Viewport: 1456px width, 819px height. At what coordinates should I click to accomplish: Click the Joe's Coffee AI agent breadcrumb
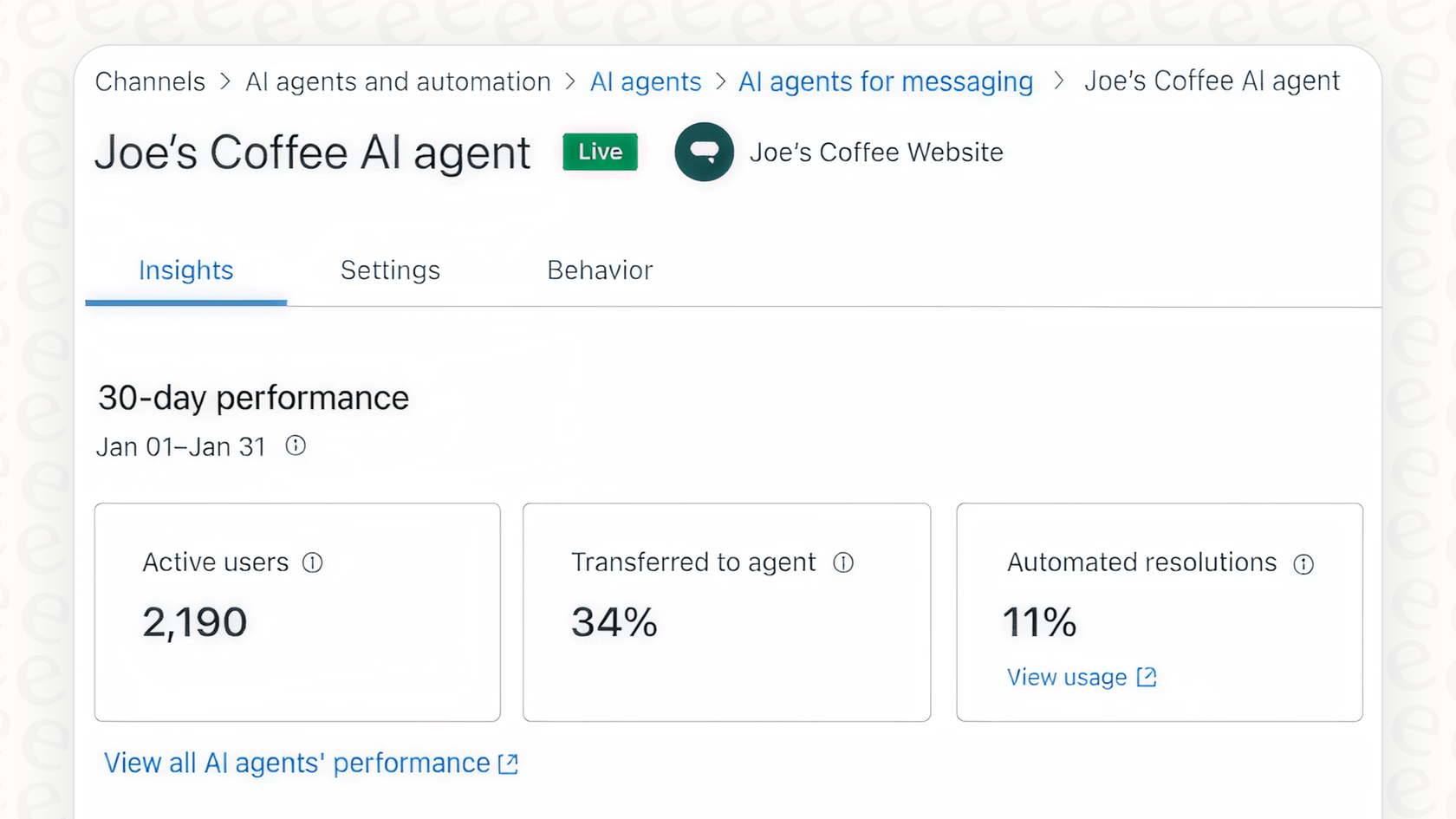(1212, 81)
